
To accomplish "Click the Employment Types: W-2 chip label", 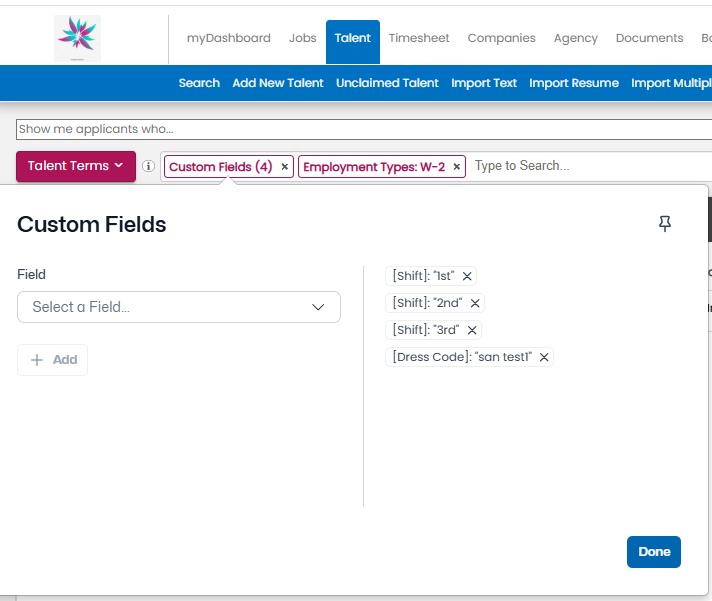I will (374, 167).
